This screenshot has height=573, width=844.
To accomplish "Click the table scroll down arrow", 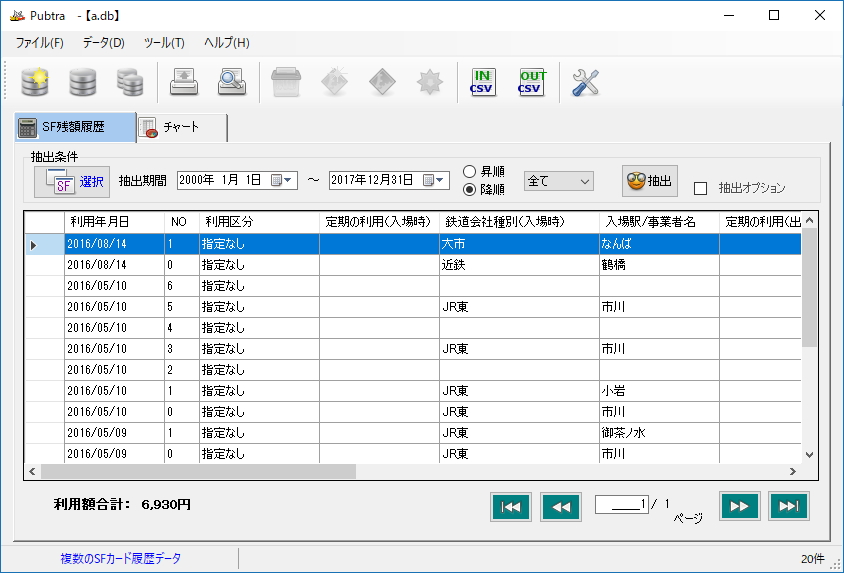I will pyautogui.click(x=809, y=455).
